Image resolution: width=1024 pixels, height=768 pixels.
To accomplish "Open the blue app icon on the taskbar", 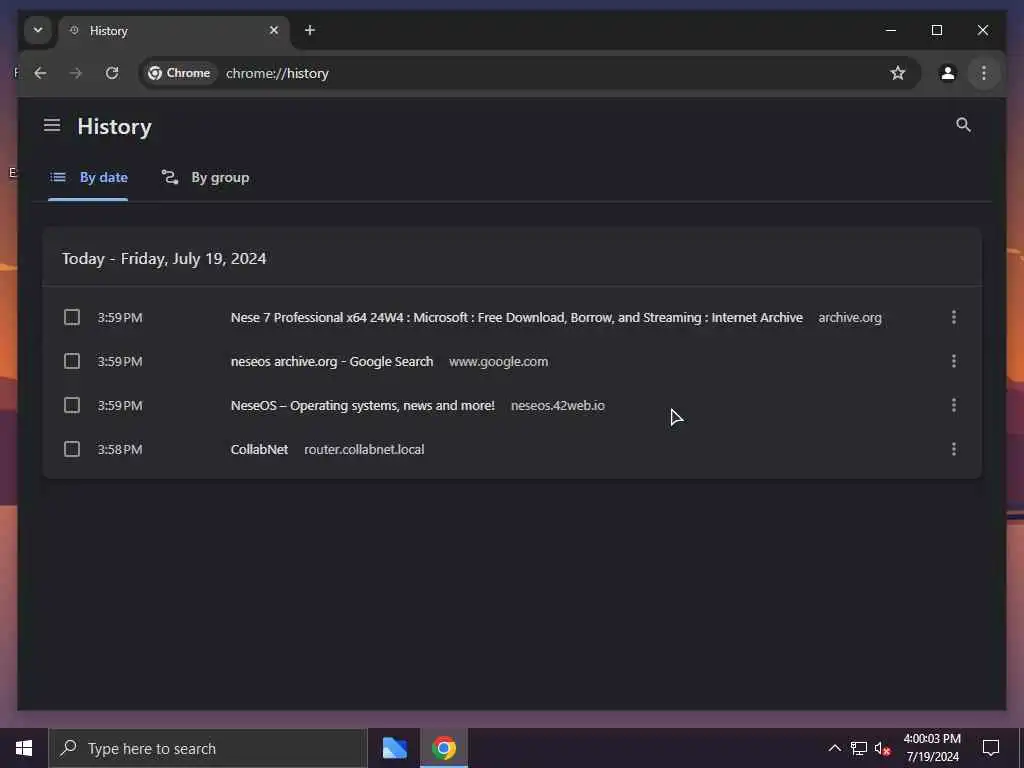I will (x=394, y=748).
